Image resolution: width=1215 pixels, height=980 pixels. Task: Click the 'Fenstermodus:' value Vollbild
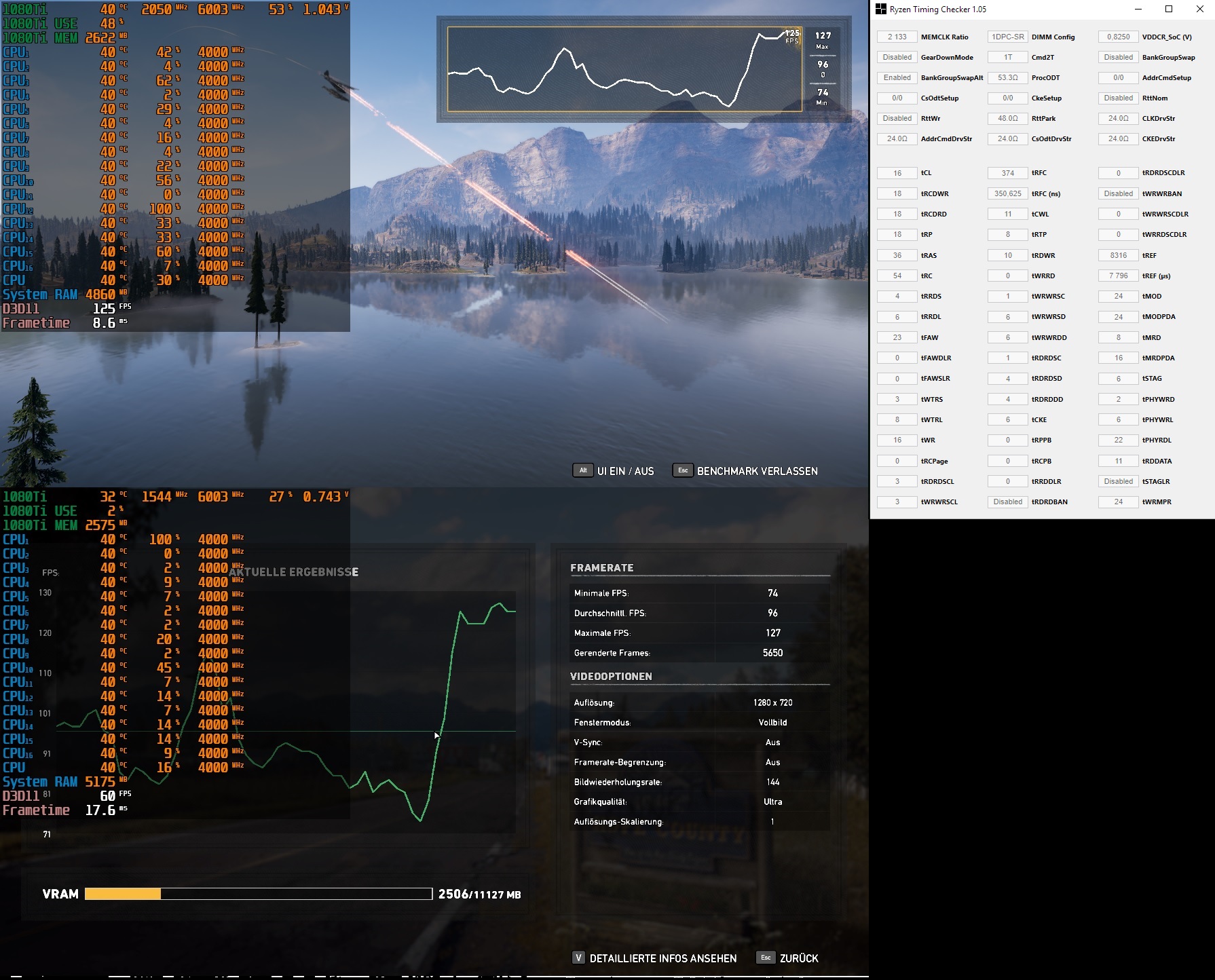(772, 722)
